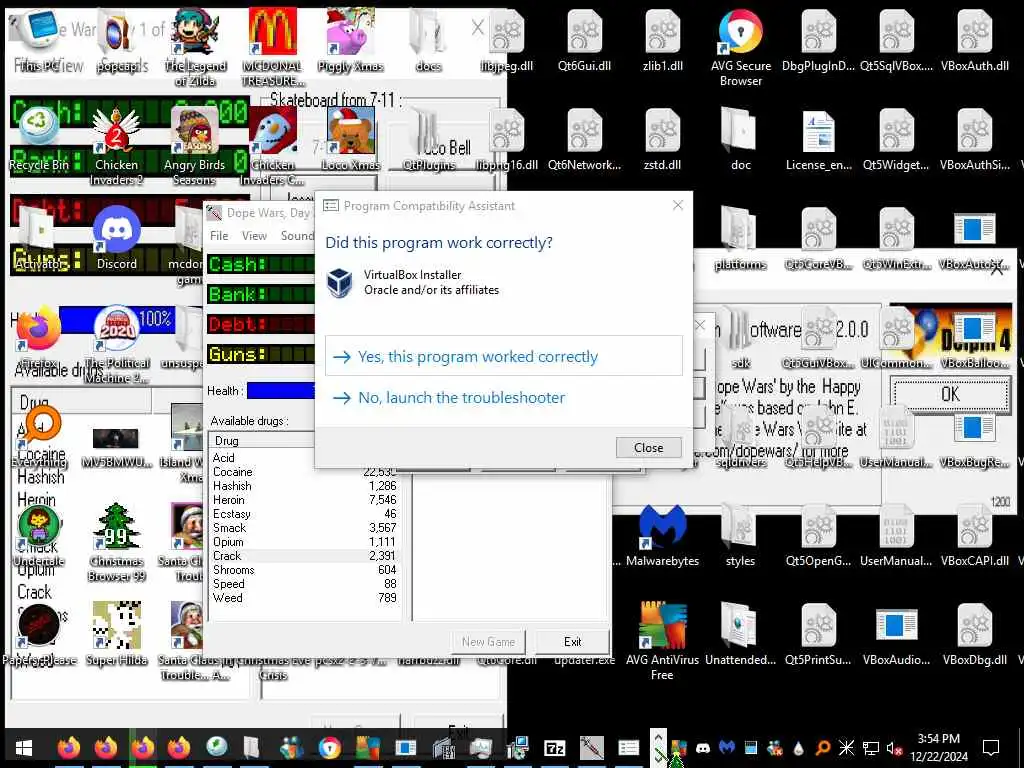Screen dimensions: 1024x768
Task: Launch Chicken Invaders 2 desktop shortcut
Action: (116, 147)
